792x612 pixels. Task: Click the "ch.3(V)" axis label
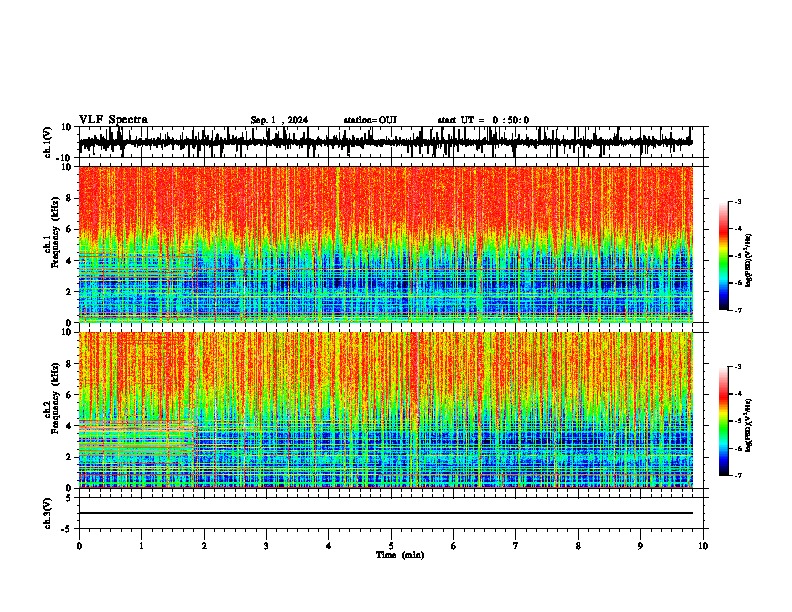pyautogui.click(x=48, y=513)
